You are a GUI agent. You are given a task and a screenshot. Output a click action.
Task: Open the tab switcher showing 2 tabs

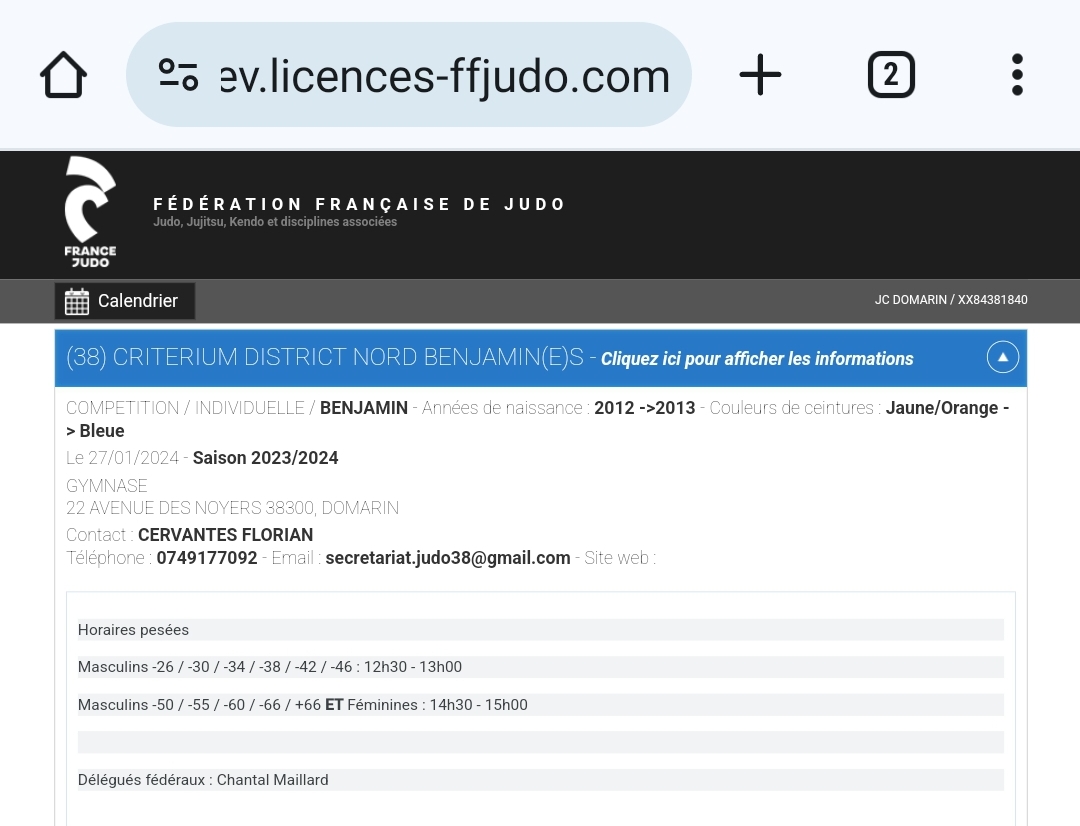[x=890, y=75]
